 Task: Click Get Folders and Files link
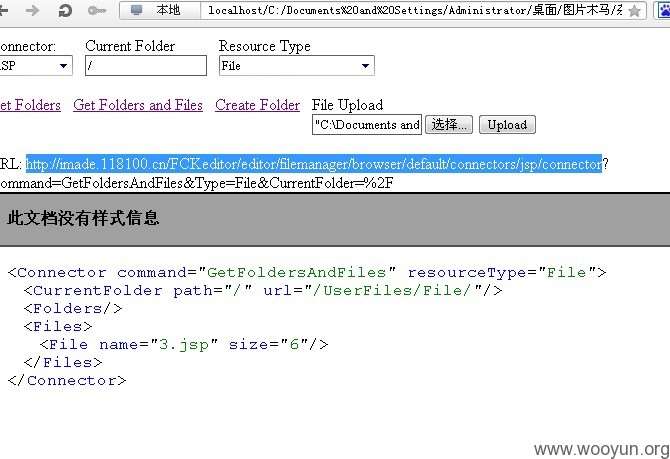coord(138,105)
